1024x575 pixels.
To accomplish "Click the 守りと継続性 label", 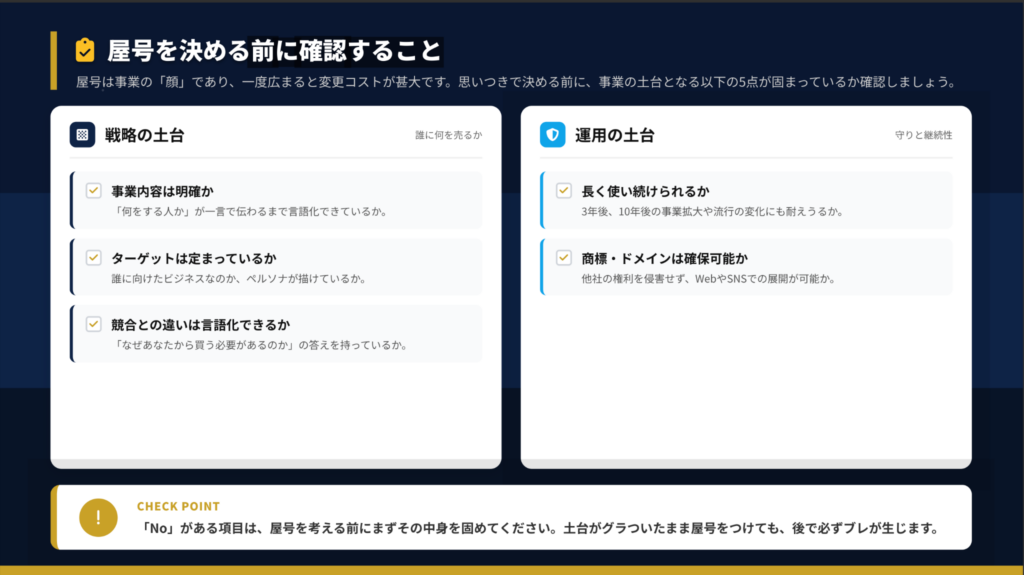I will pos(923,135).
